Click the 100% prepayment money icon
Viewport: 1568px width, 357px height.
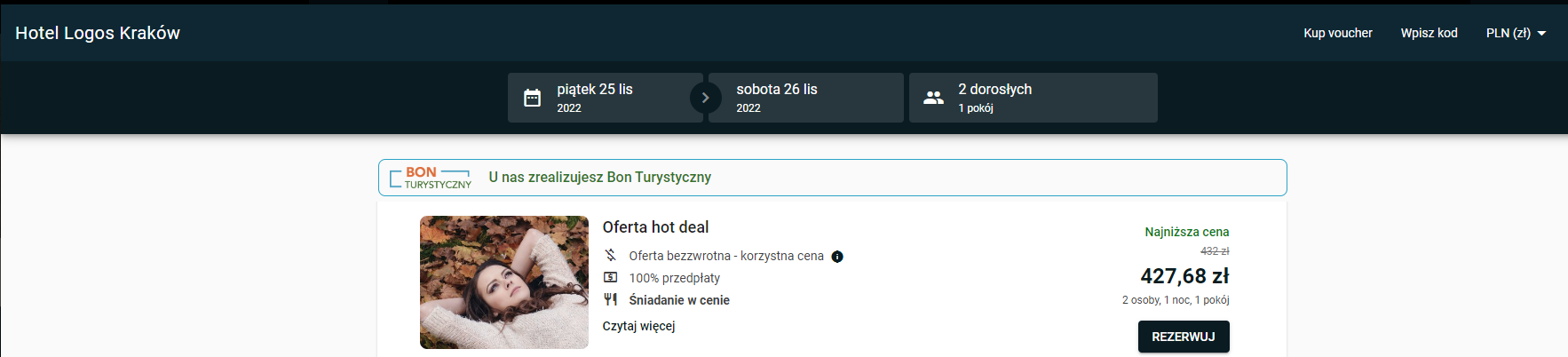click(611, 278)
